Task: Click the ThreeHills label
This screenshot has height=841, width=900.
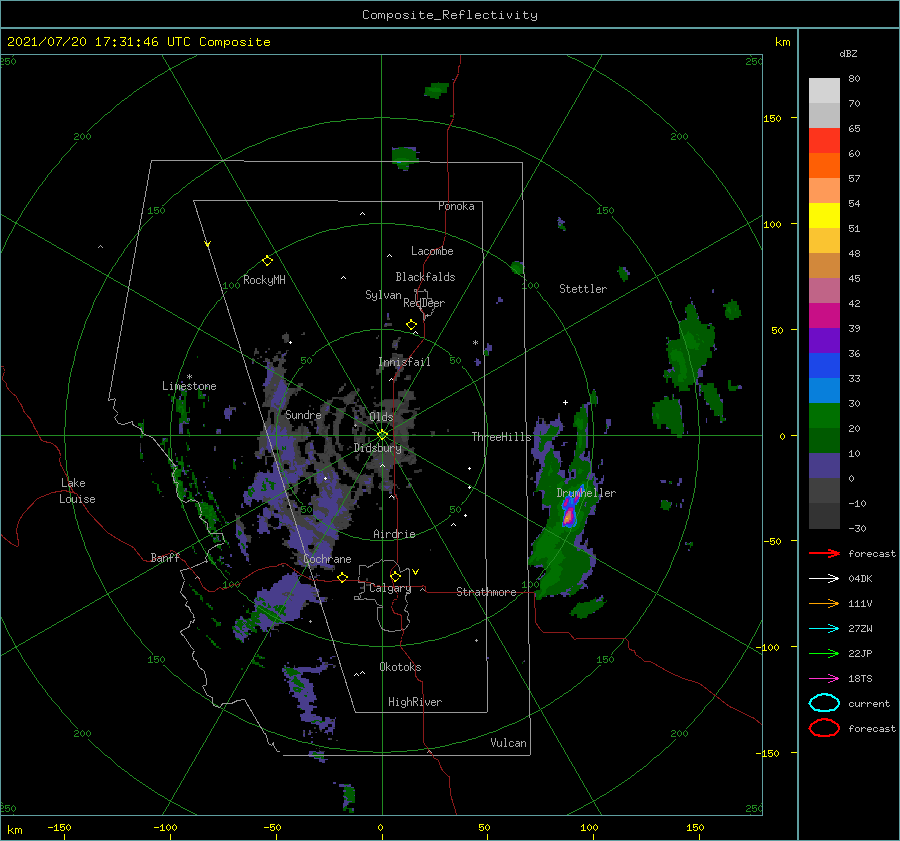Action: point(502,437)
